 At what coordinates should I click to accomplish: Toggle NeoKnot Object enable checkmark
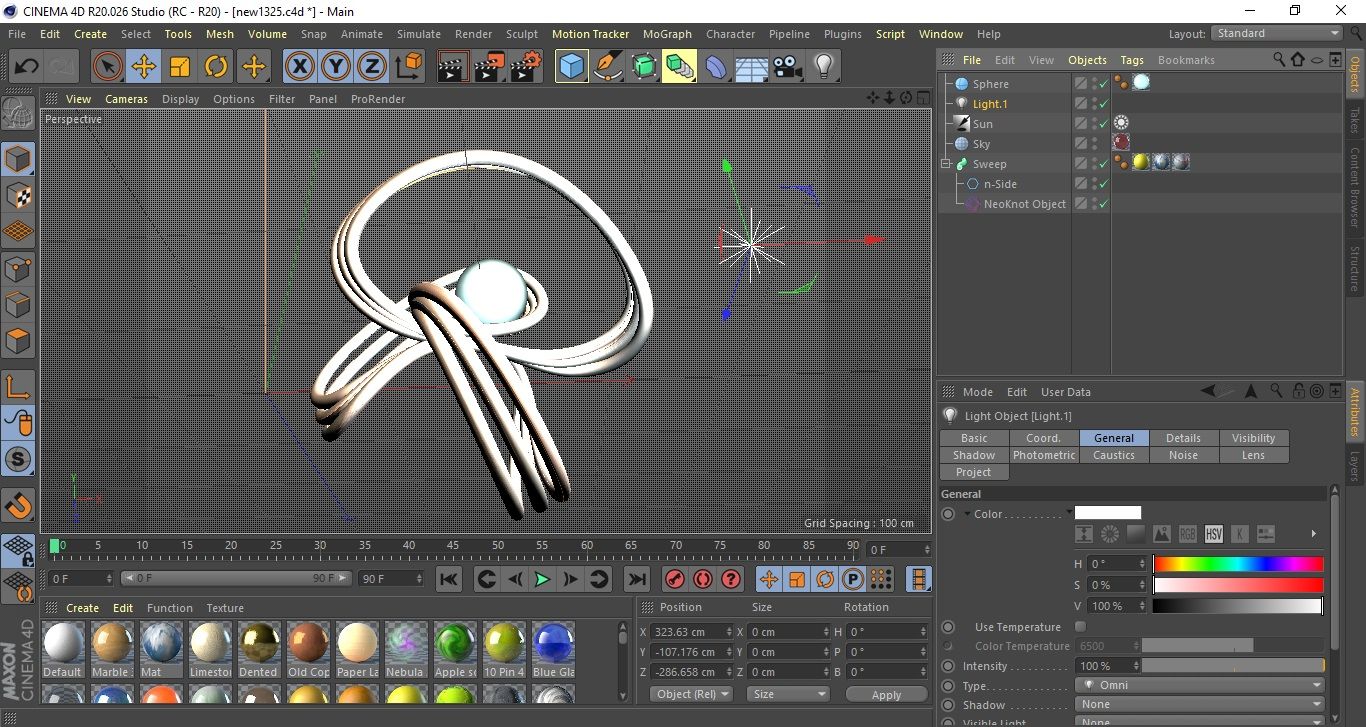1103,204
